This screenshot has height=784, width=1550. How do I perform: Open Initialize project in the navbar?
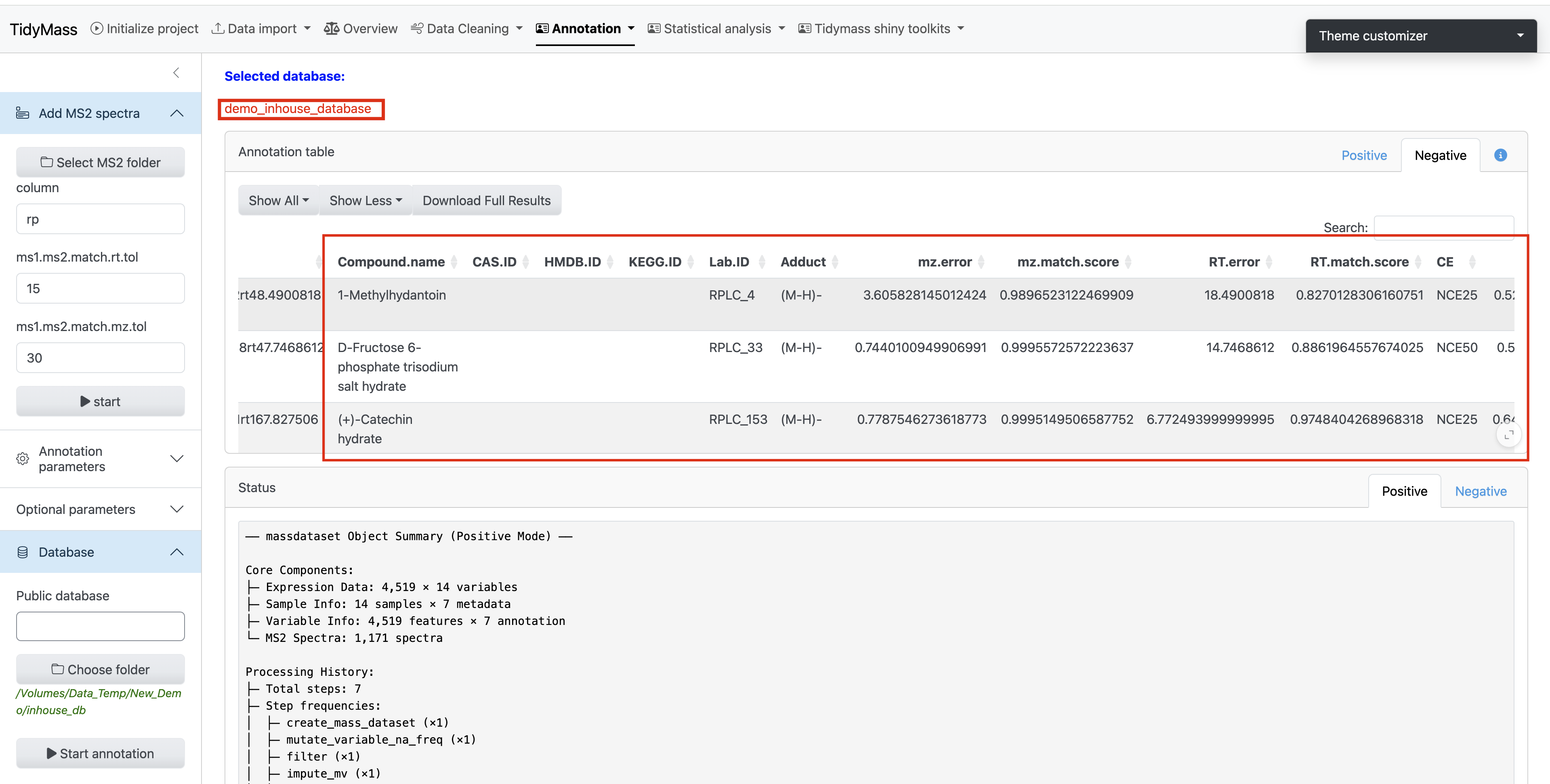point(145,28)
